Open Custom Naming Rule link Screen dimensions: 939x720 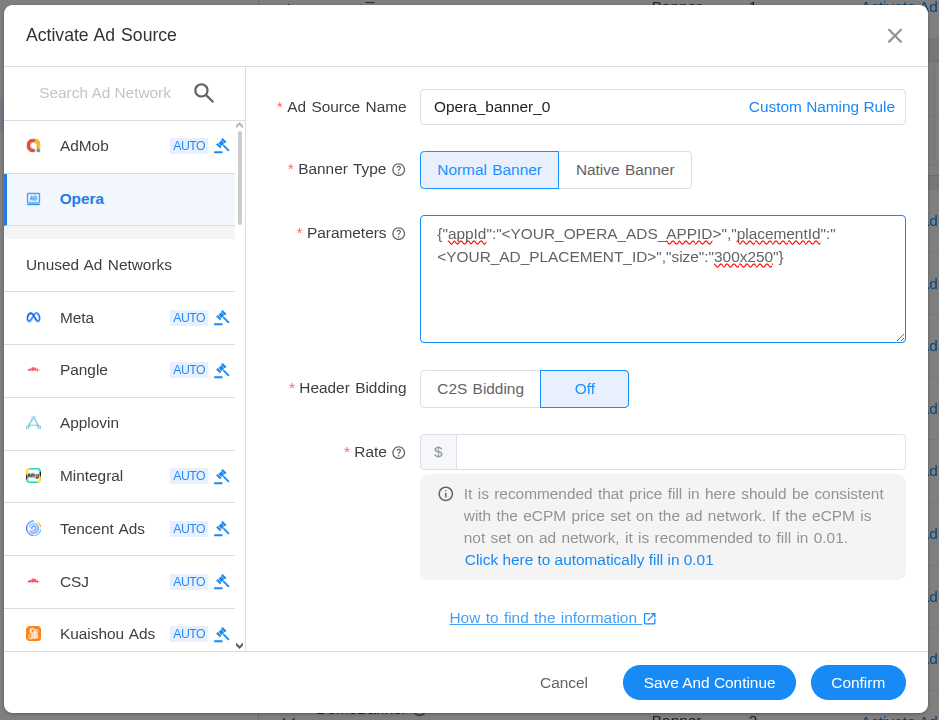822,107
